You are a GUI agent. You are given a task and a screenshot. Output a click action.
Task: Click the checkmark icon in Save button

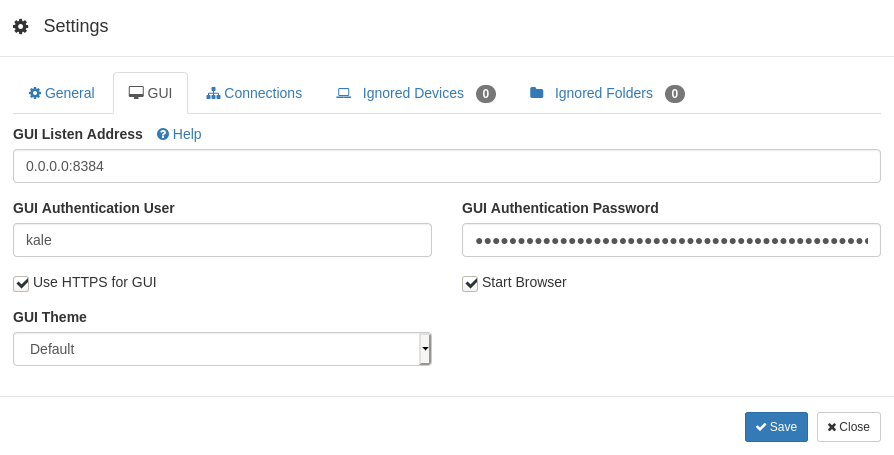point(761,427)
